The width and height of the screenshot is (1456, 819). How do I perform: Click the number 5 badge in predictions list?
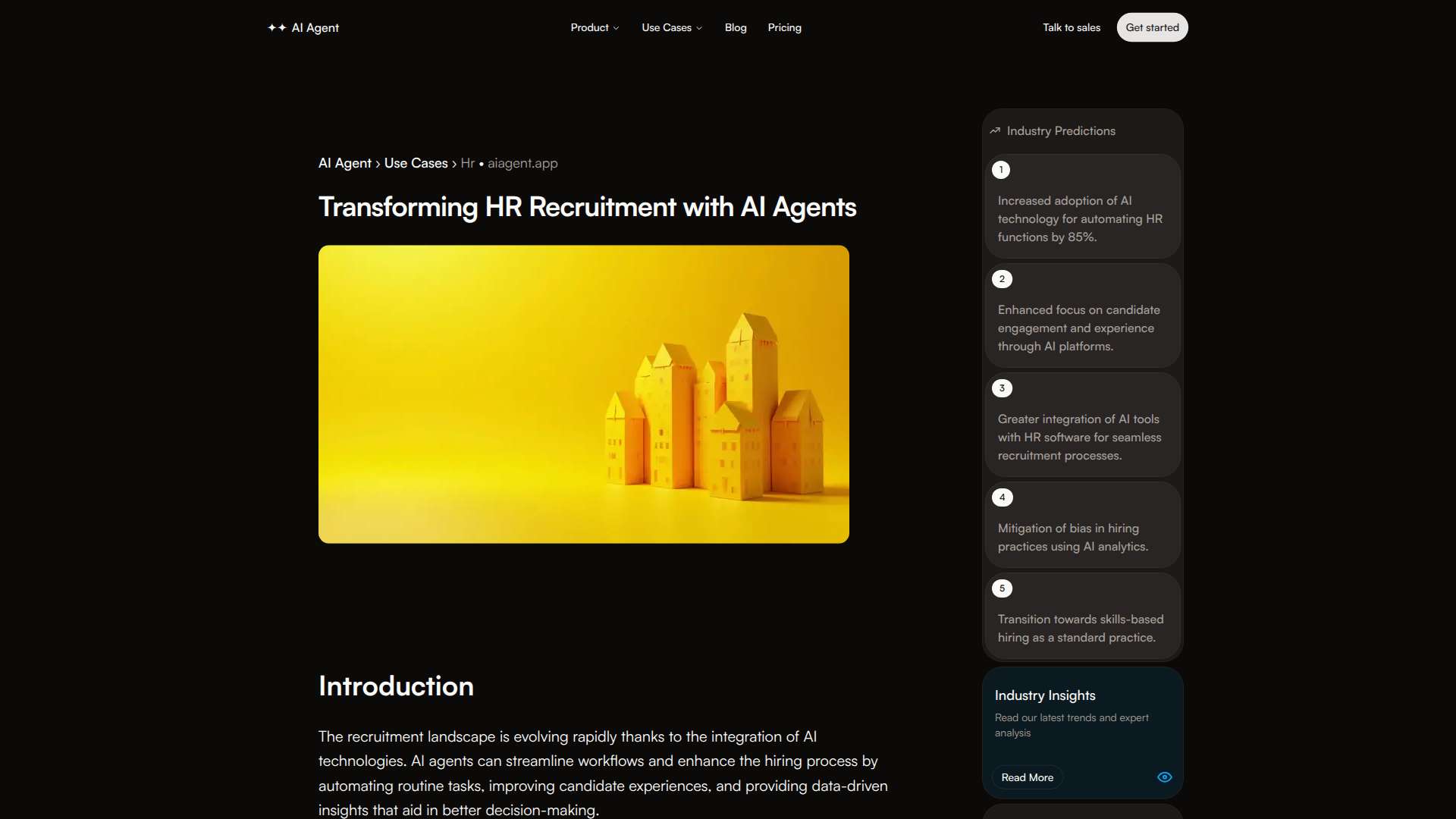point(1002,588)
